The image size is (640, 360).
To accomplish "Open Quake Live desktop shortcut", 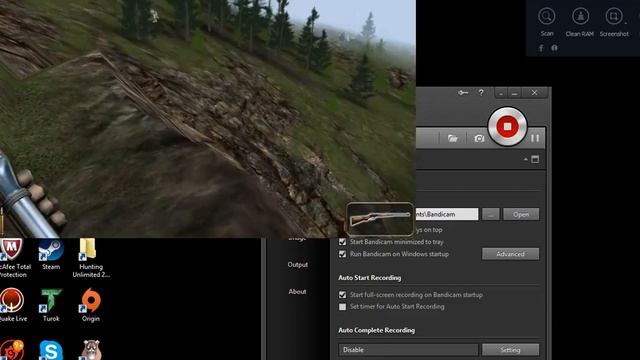I will click(x=12, y=305).
